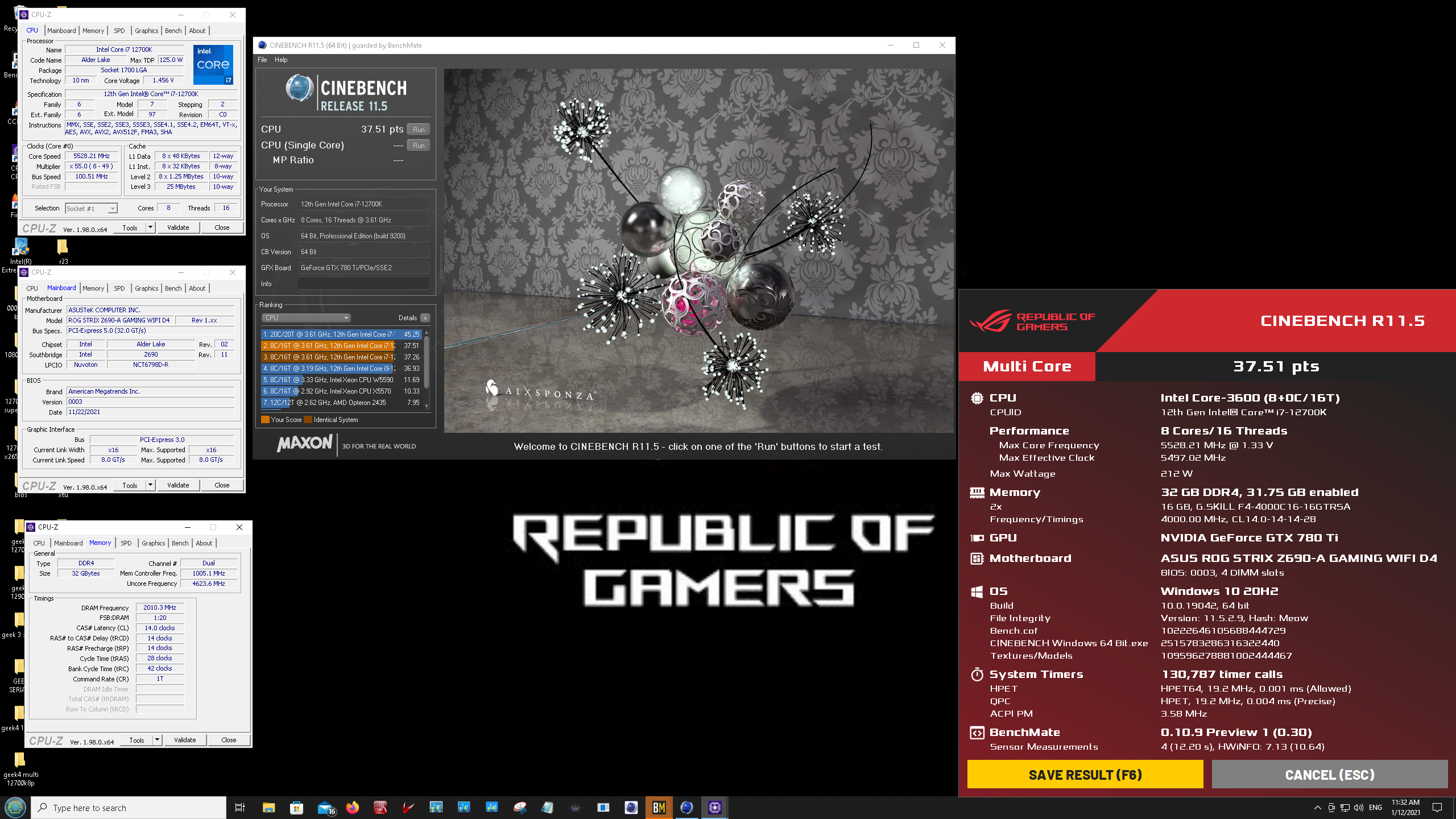Open About tab in the Memory CPU-Z window
Screen dimensions: 1456x819
(204, 543)
